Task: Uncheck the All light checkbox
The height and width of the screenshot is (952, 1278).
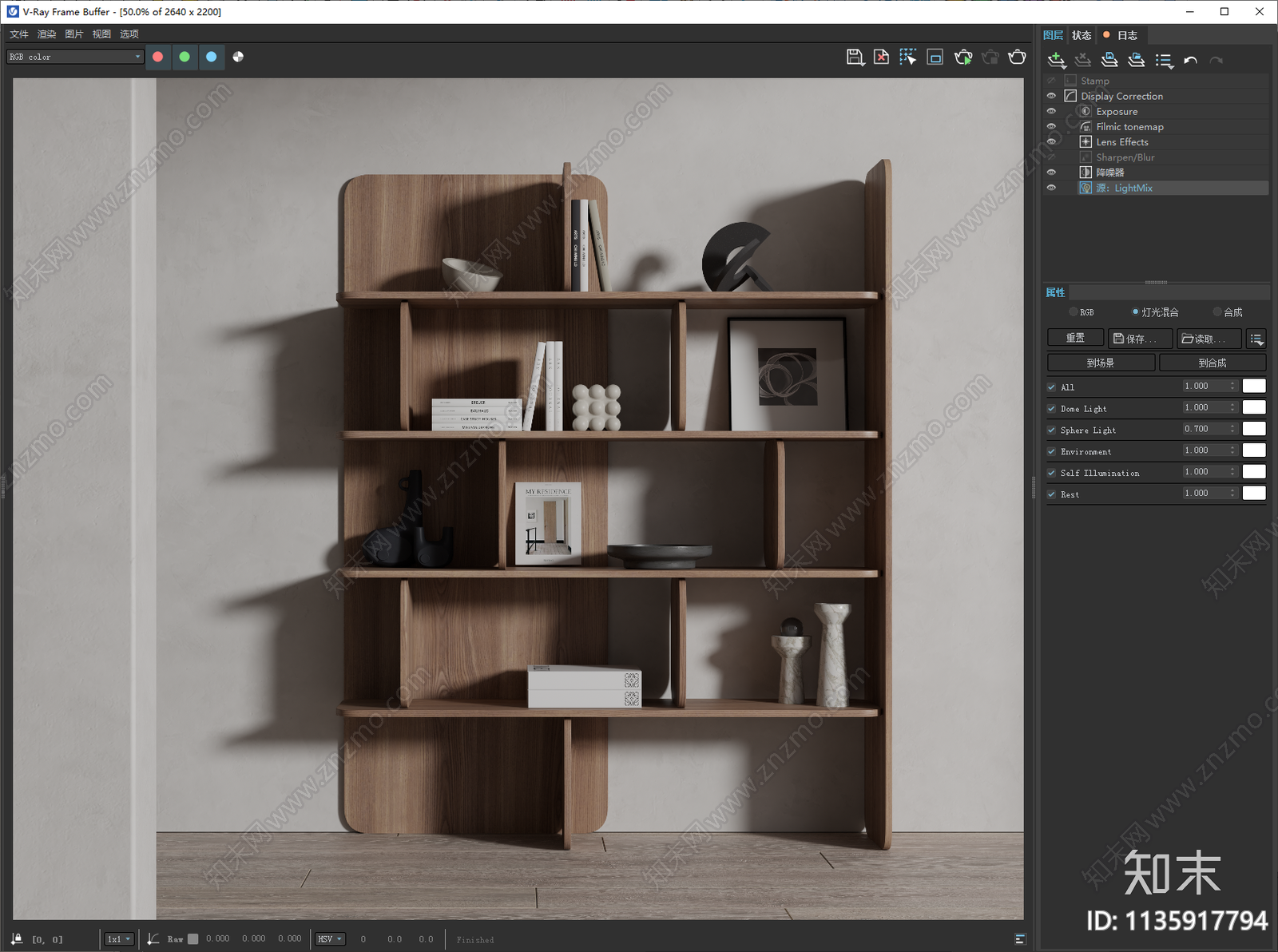Action: click(1051, 387)
